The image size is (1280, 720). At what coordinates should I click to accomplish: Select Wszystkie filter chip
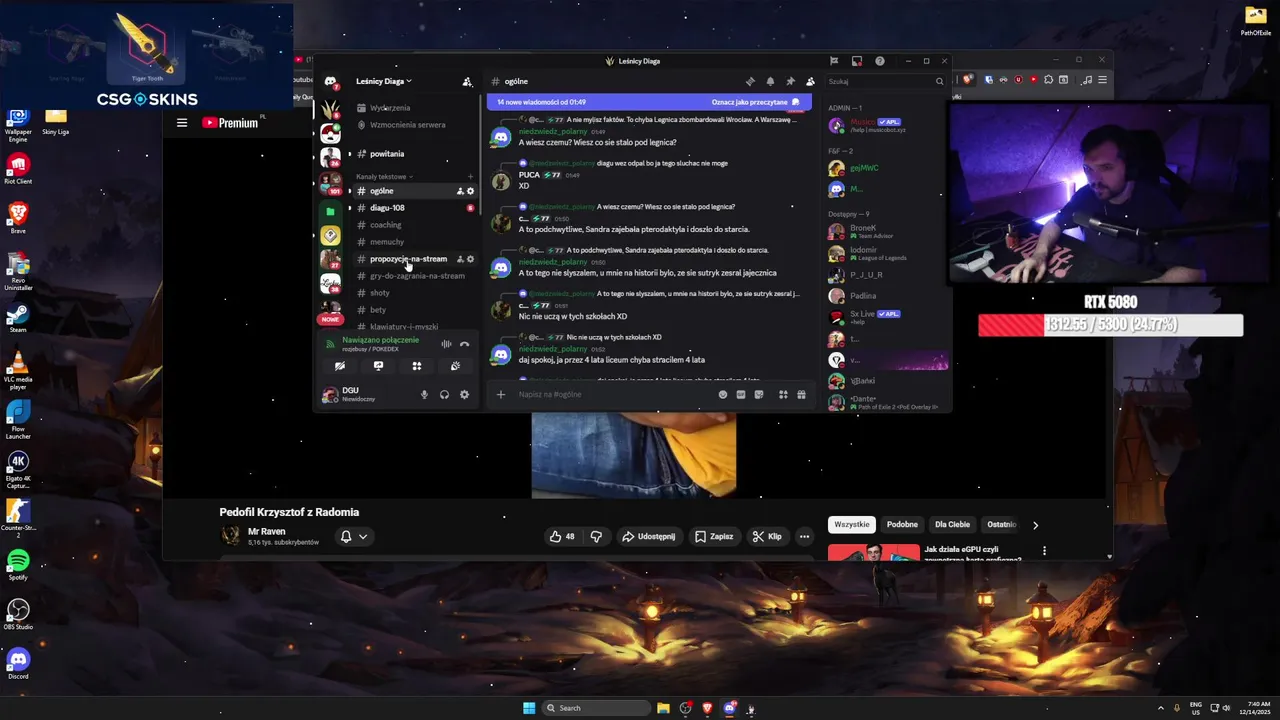pyautogui.click(x=852, y=524)
